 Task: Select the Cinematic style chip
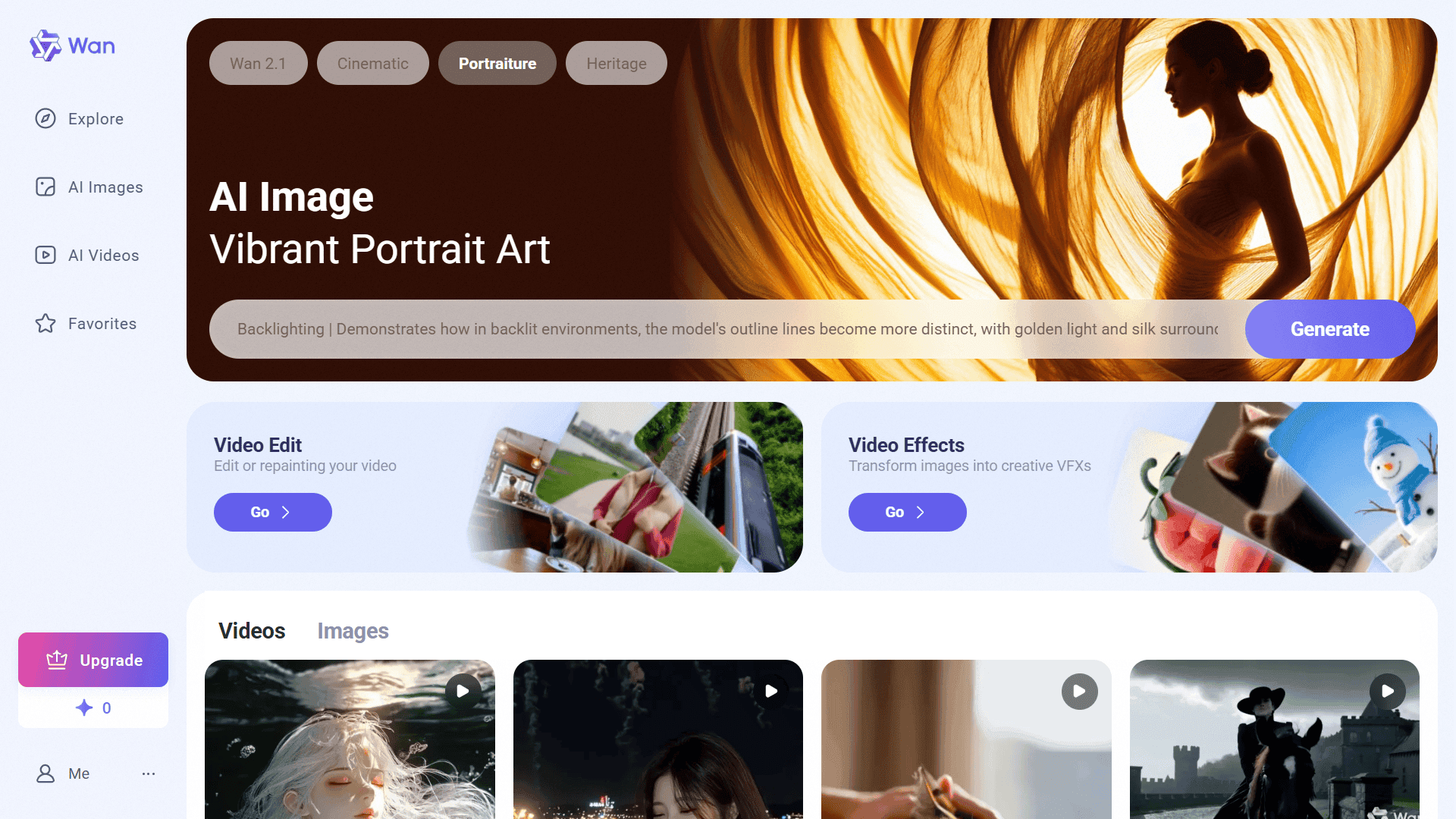click(372, 63)
